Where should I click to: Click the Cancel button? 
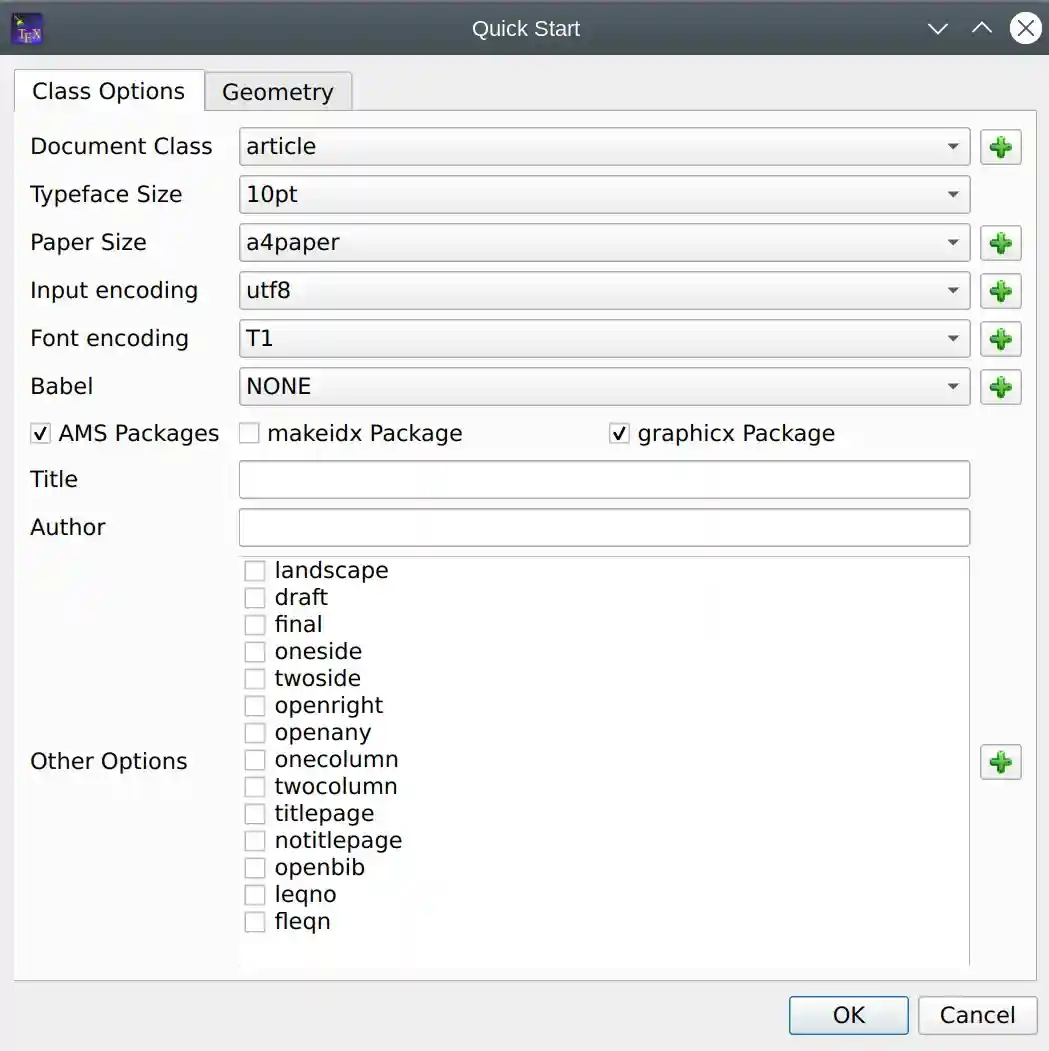coord(977,1015)
